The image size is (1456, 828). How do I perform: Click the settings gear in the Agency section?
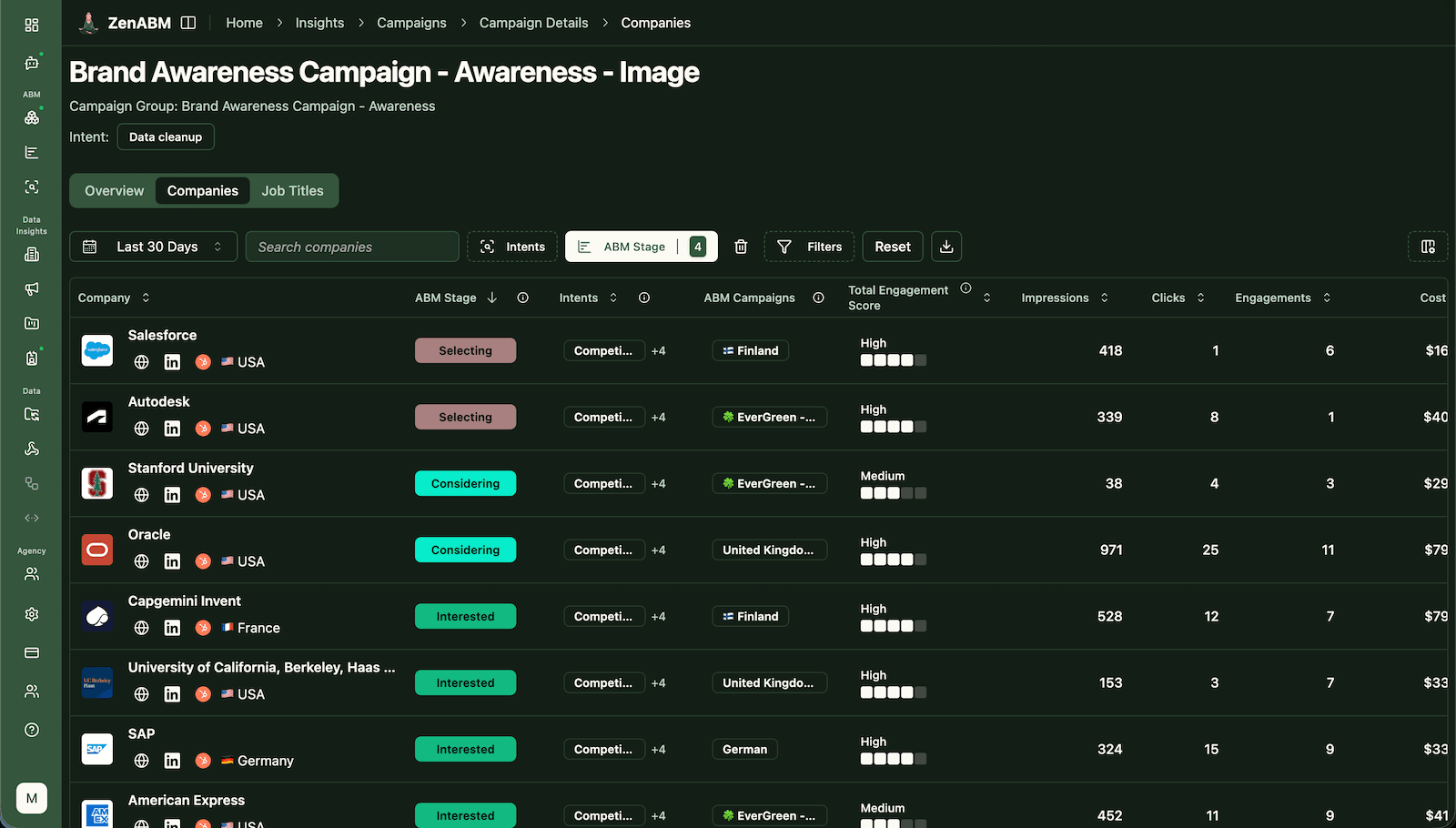point(31,614)
